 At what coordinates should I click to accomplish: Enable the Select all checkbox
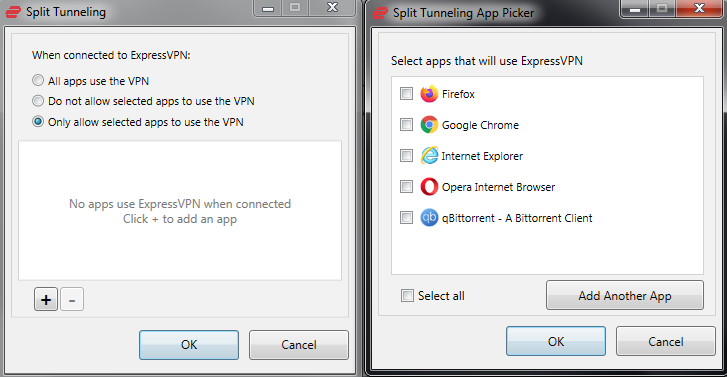pyautogui.click(x=407, y=295)
